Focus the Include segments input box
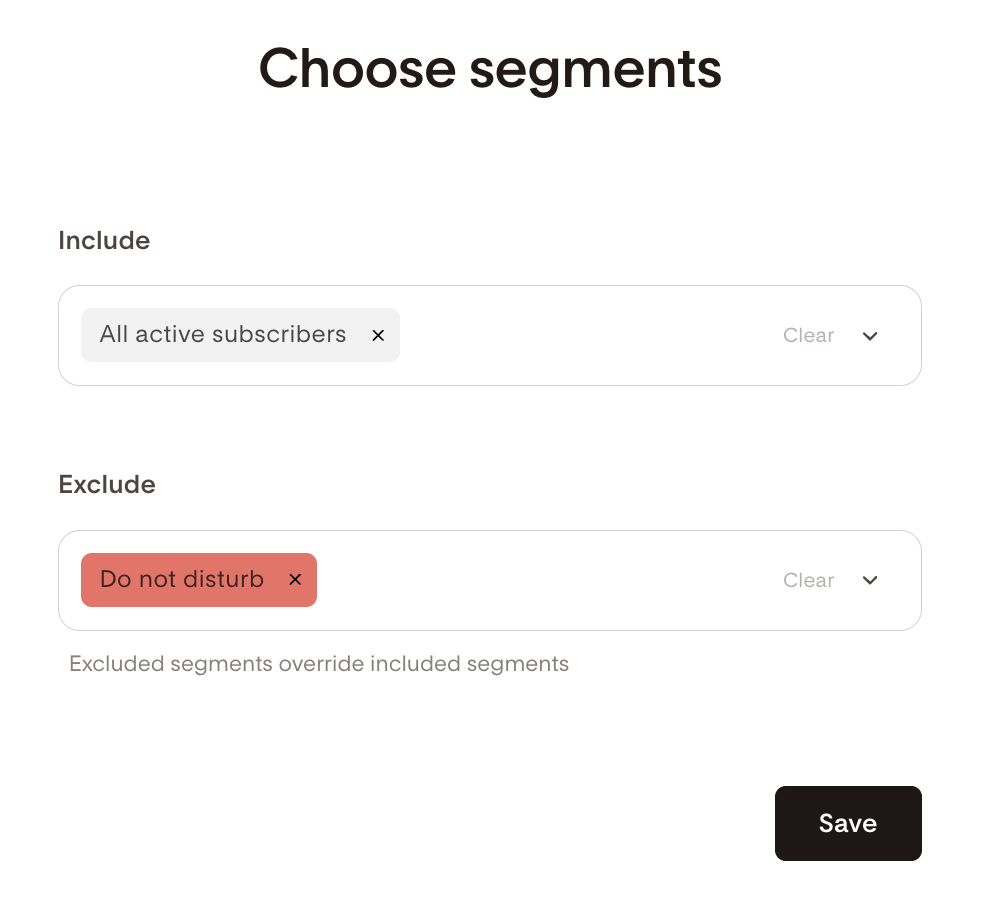This screenshot has height=910, width=990. point(580,336)
